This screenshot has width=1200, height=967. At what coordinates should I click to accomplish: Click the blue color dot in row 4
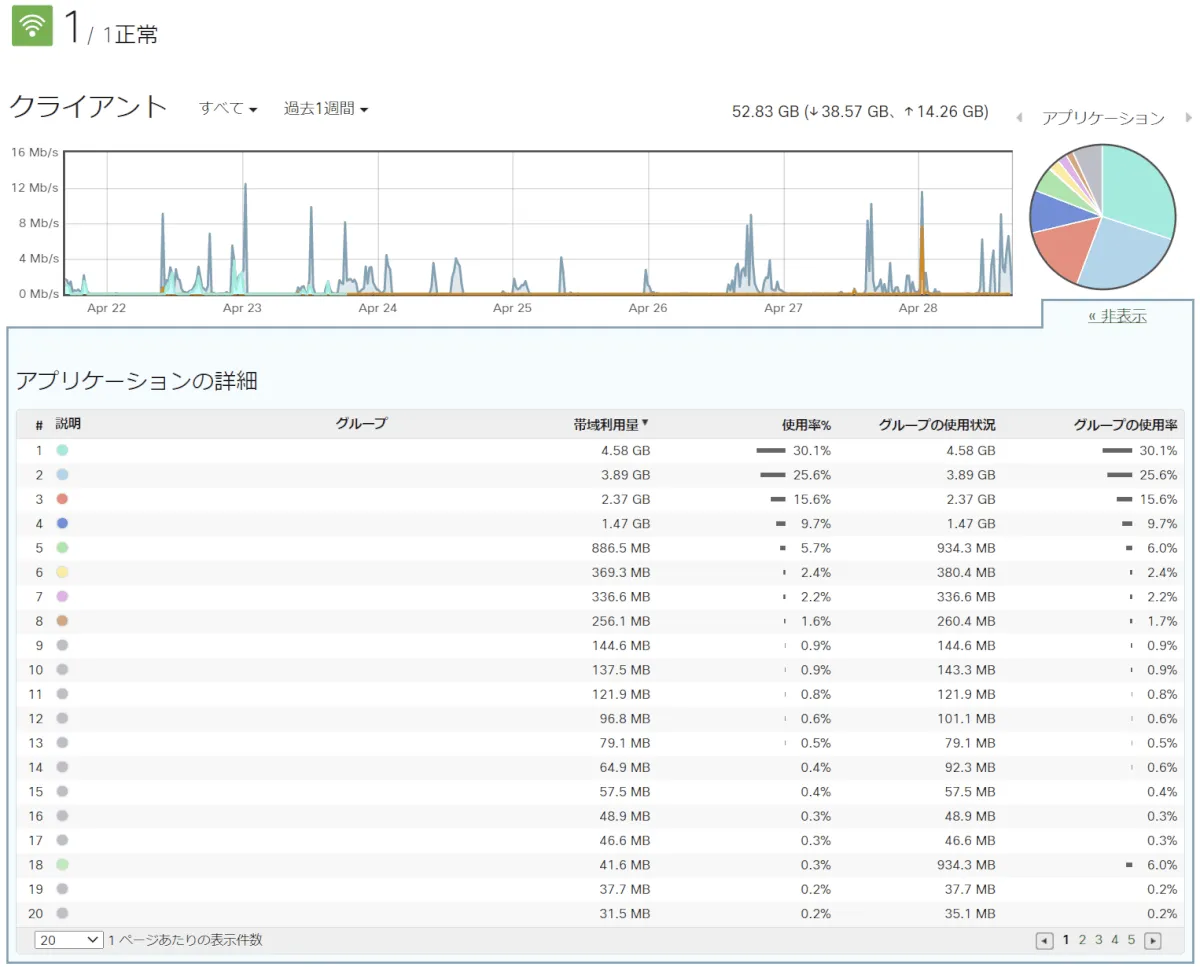62,524
